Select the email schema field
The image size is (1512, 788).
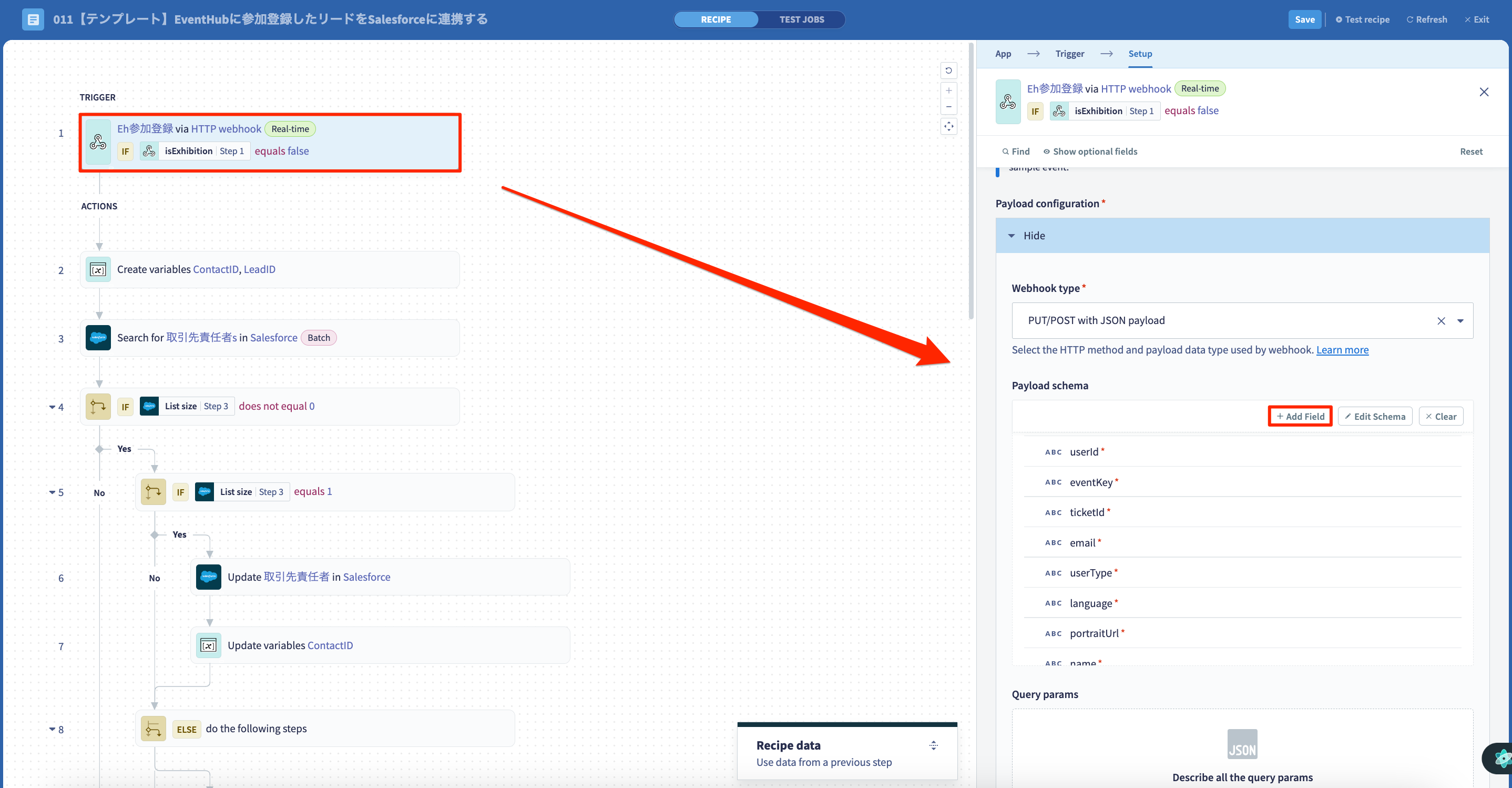pos(1242,543)
